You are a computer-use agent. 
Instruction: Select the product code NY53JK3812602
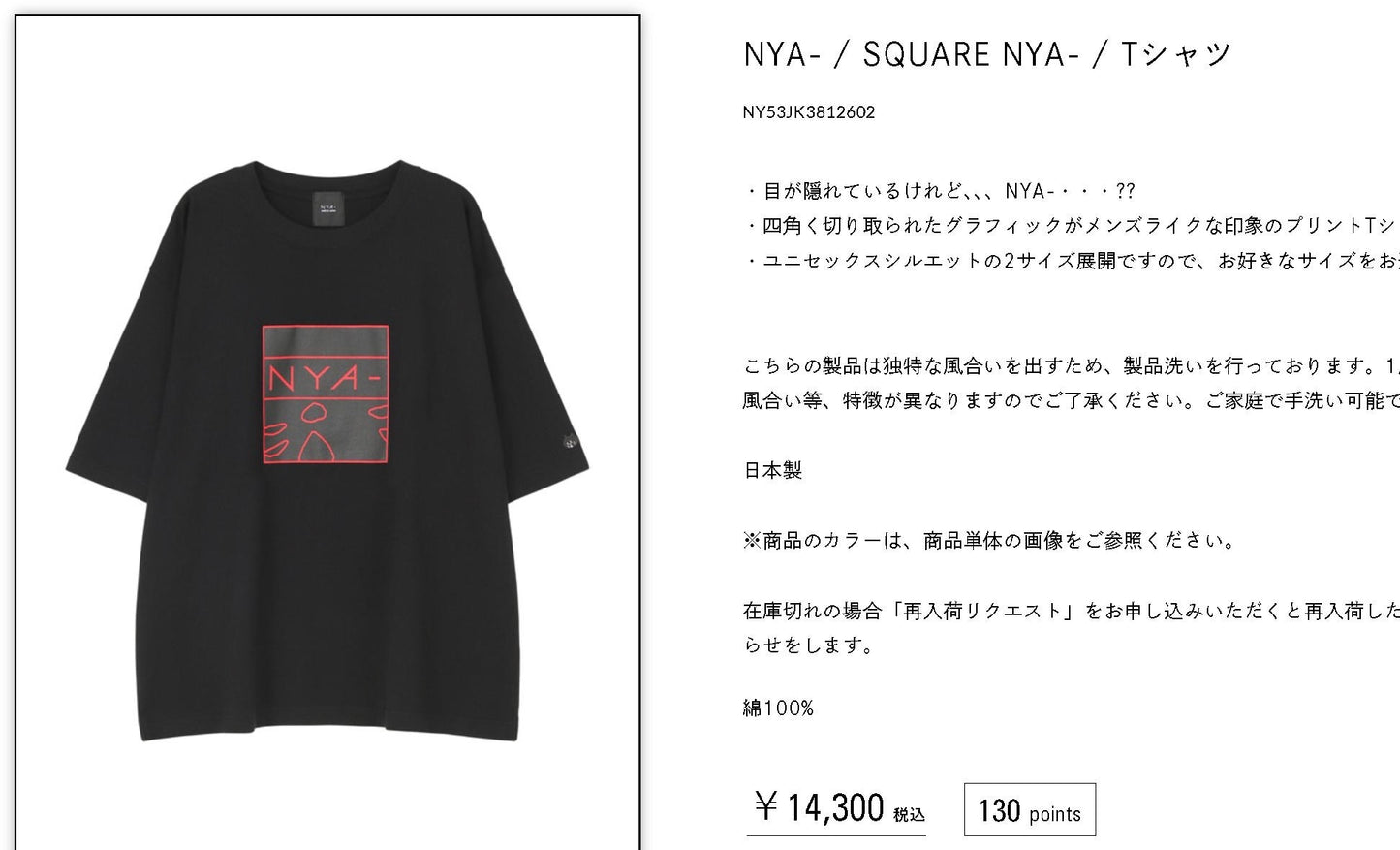[809, 112]
